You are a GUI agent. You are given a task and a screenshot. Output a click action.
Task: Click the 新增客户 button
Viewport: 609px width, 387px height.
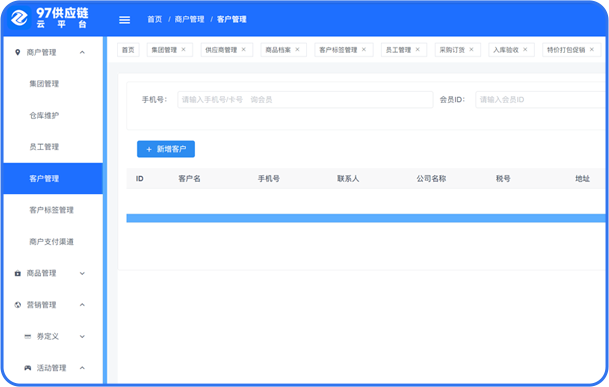[166, 149]
